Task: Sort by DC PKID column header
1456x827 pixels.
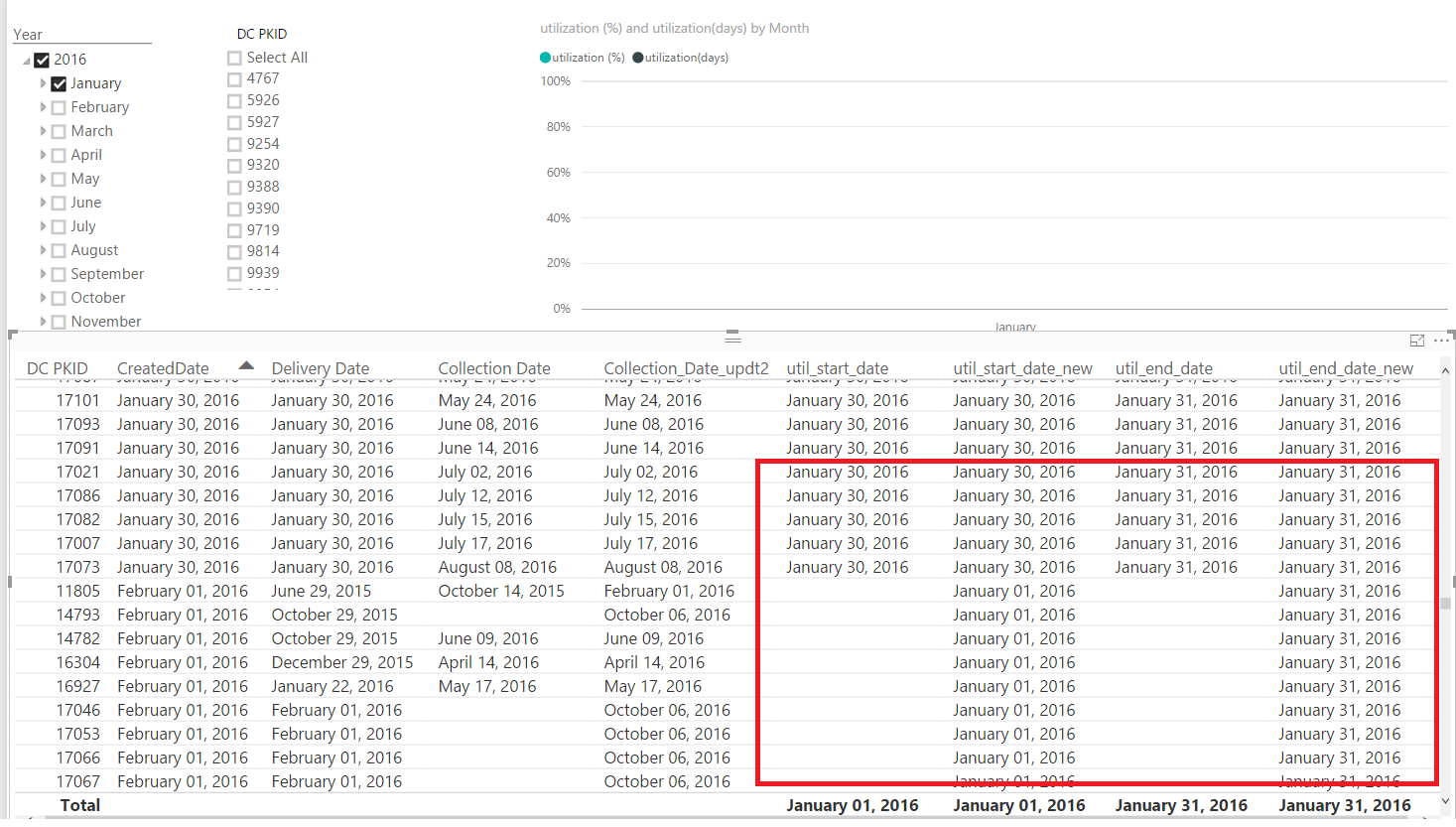Action: (x=58, y=368)
